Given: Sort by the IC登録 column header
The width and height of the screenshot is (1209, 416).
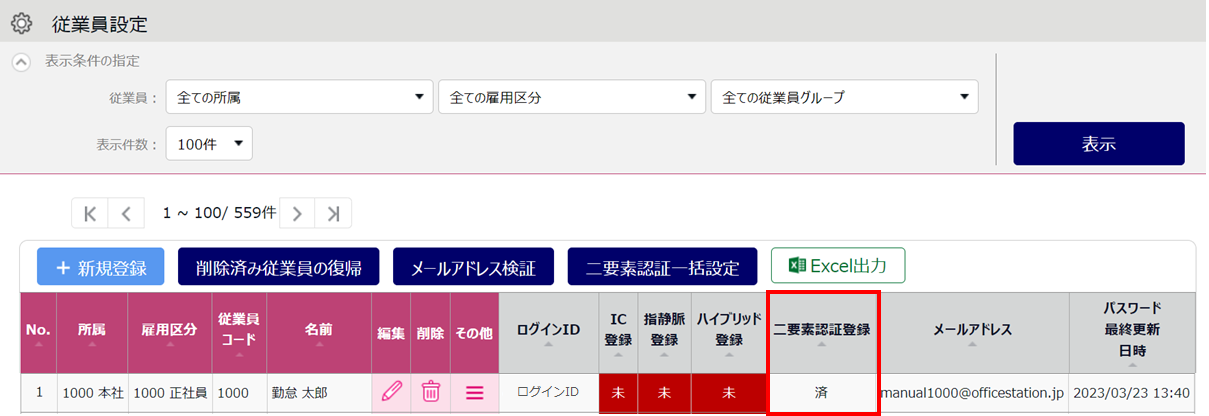Looking at the screenshot, I should click(618, 333).
